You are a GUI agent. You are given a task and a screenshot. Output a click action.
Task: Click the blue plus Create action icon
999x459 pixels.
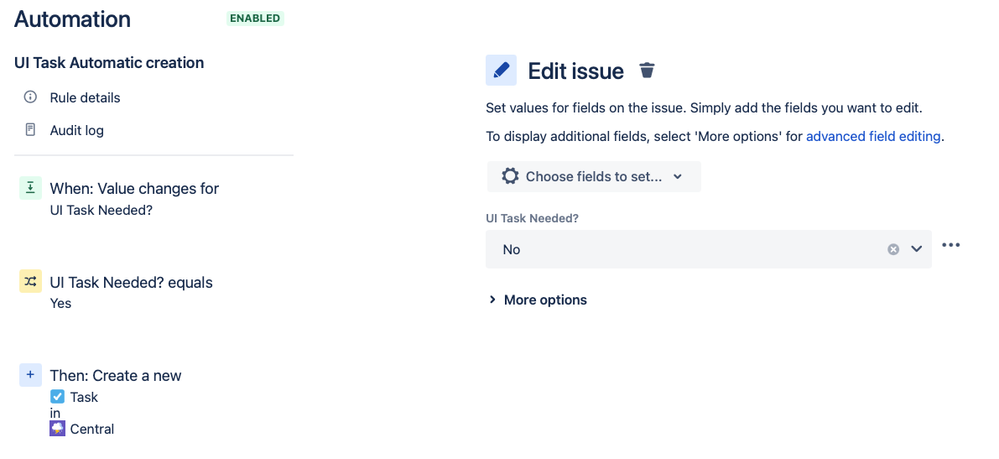click(x=31, y=375)
